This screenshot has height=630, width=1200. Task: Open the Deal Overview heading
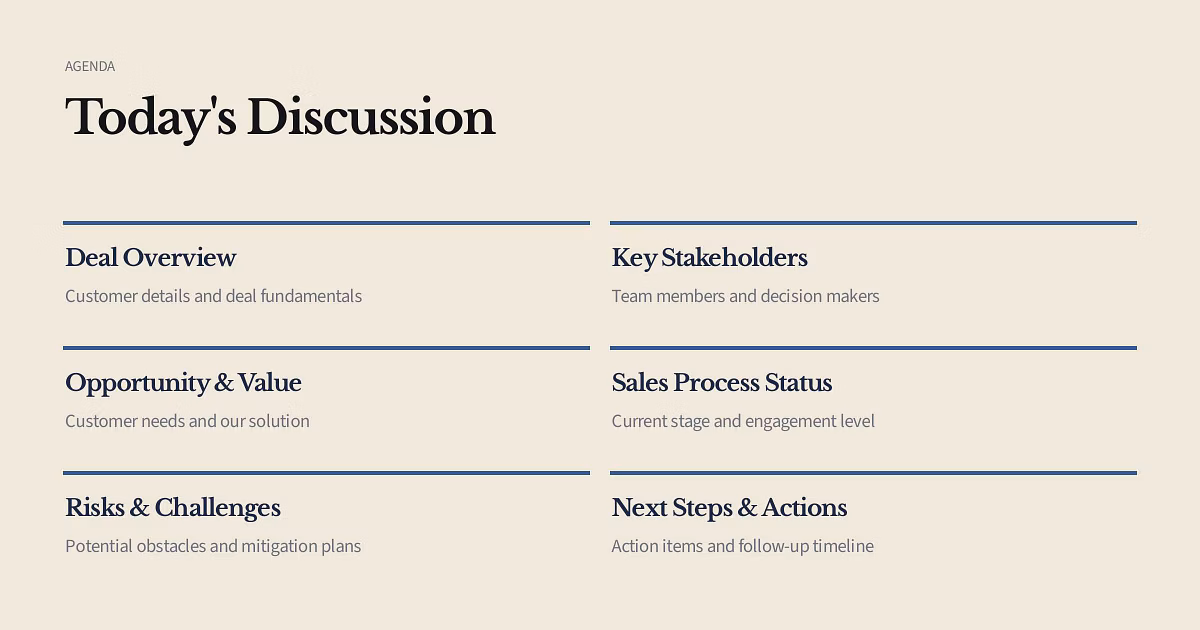[151, 258]
